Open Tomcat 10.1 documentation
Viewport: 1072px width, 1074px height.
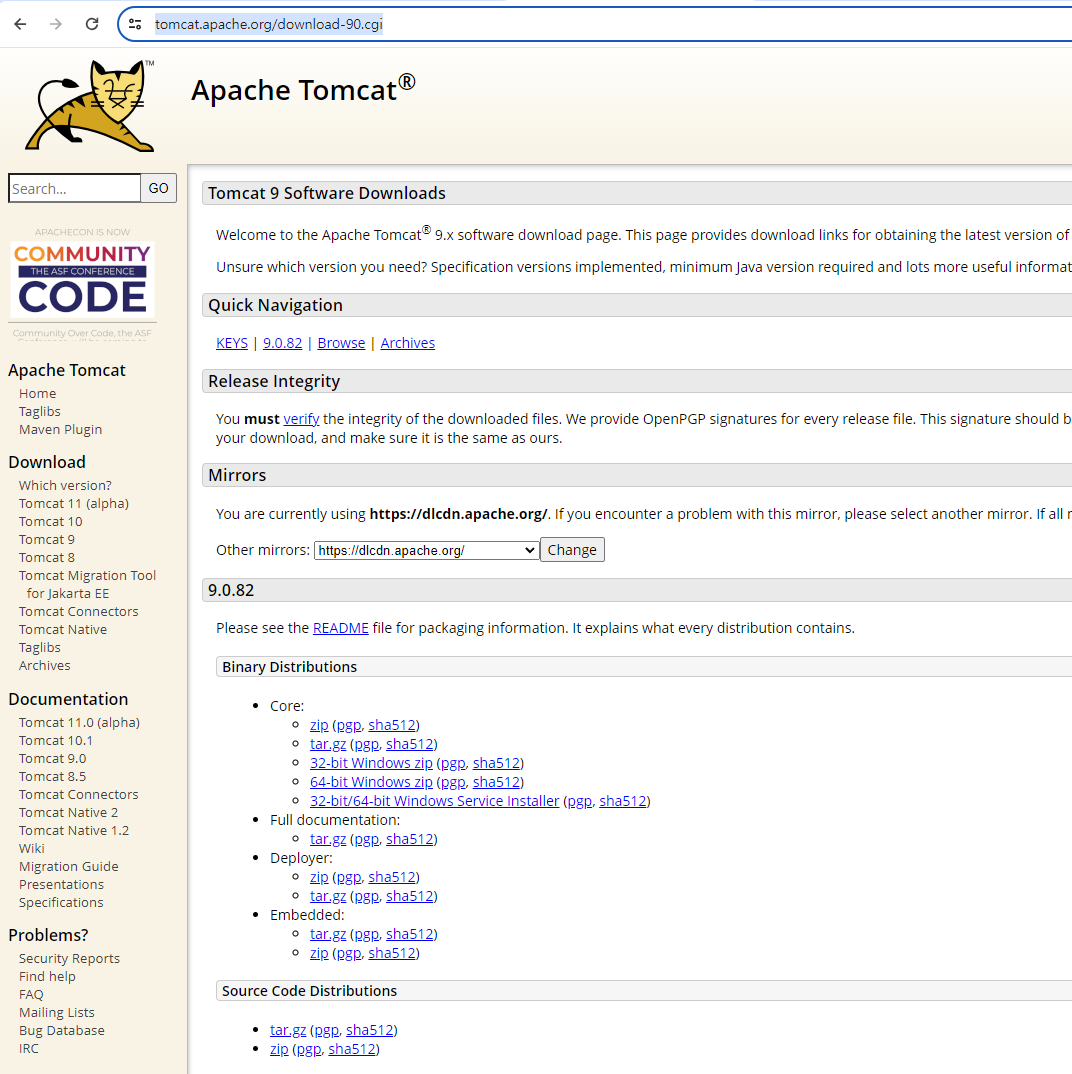point(55,740)
